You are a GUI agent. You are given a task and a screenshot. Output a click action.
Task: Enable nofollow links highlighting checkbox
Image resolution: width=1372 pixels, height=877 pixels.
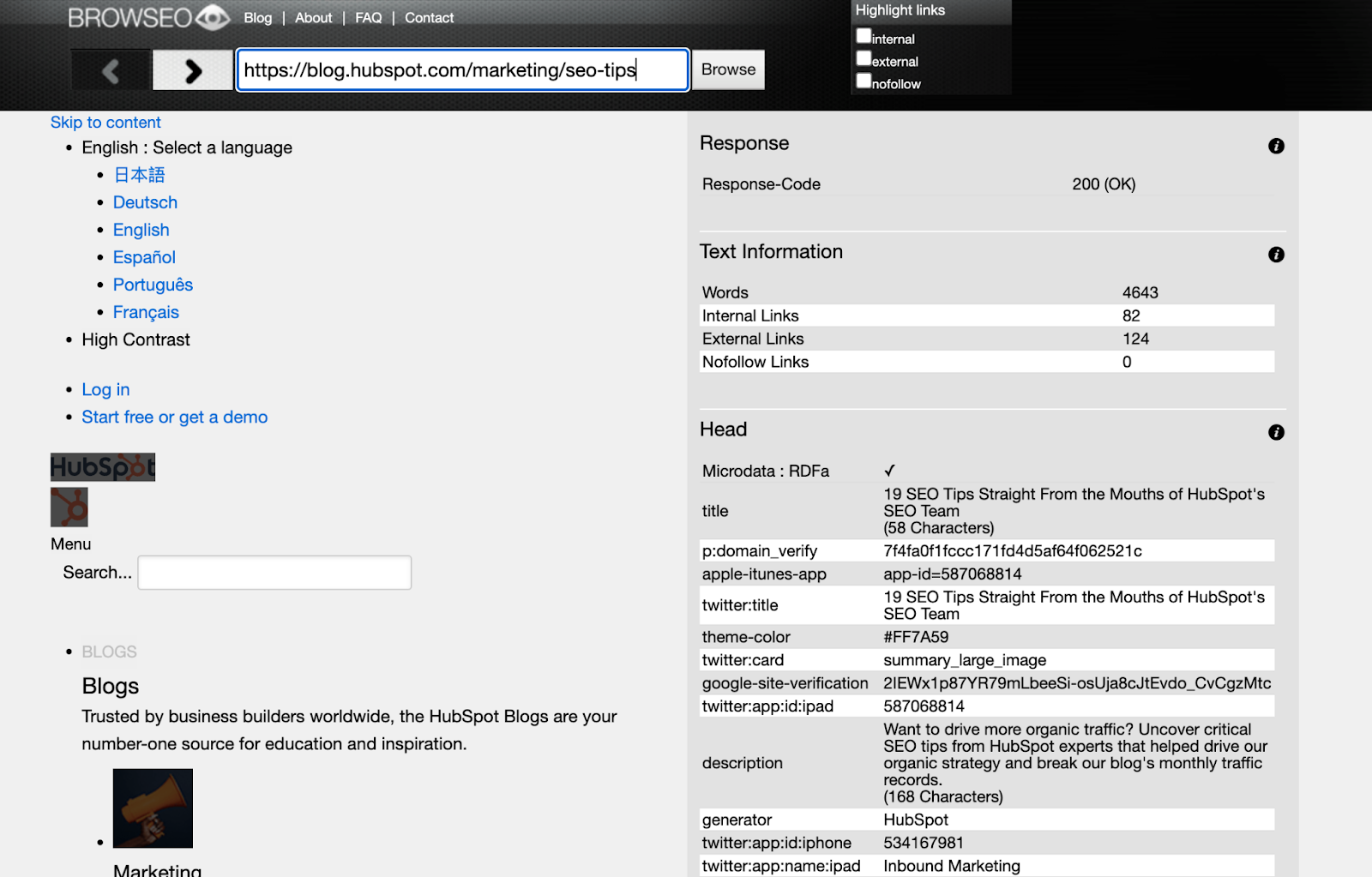pyautogui.click(x=864, y=81)
